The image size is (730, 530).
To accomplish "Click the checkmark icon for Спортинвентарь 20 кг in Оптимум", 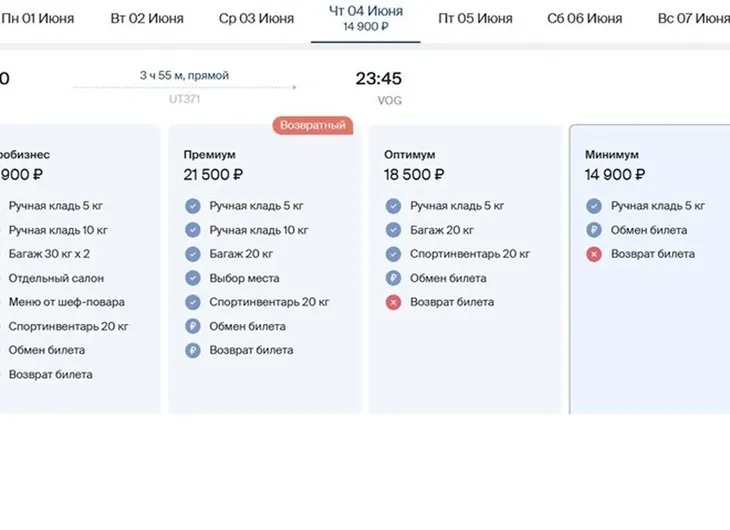I will click(393, 254).
